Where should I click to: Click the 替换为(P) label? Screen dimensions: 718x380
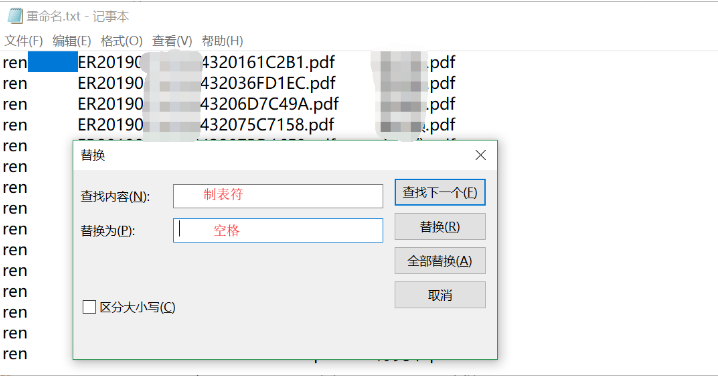pyautogui.click(x=108, y=230)
